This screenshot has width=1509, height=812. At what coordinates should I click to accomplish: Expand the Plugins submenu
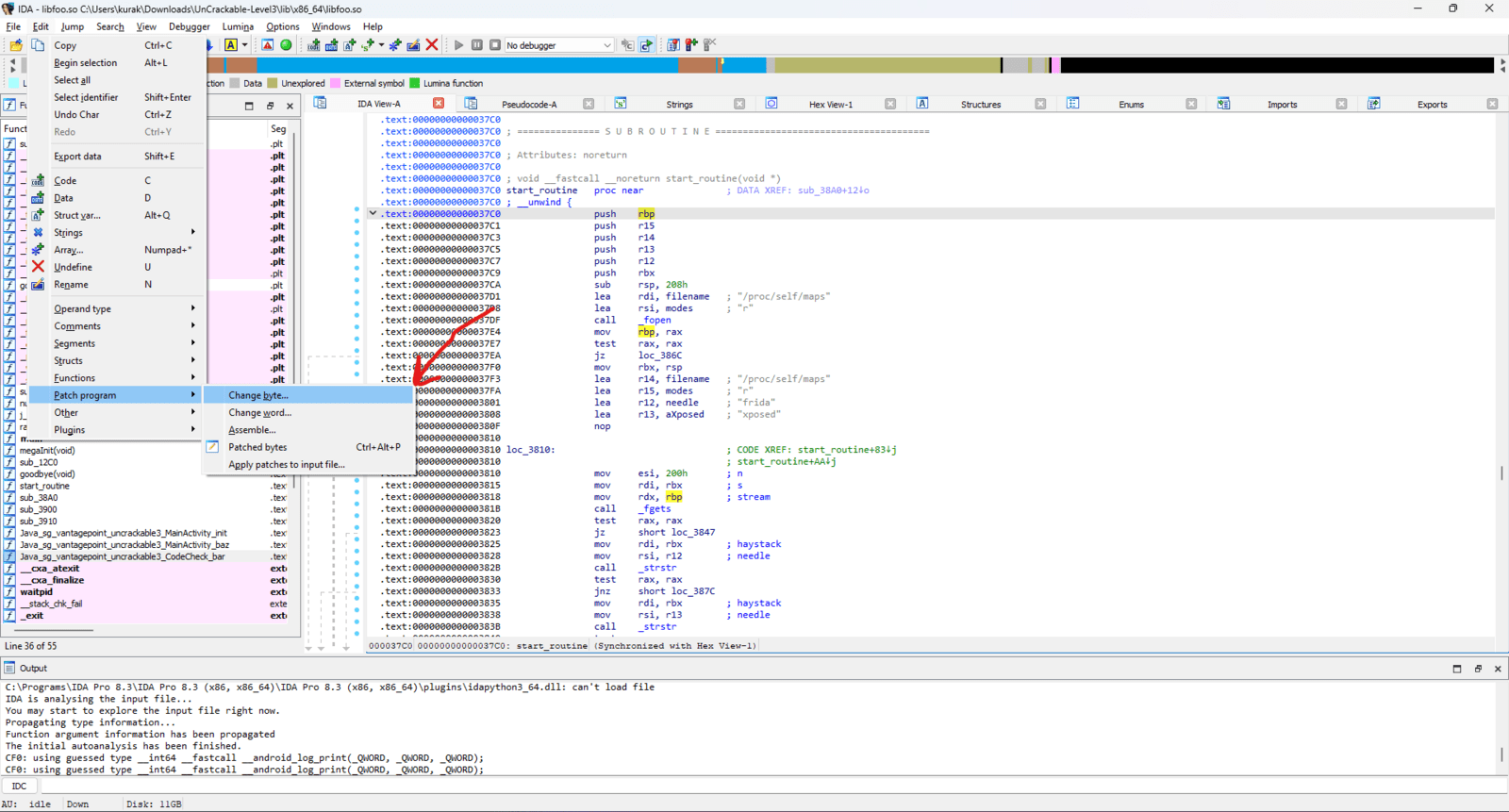[x=117, y=430]
